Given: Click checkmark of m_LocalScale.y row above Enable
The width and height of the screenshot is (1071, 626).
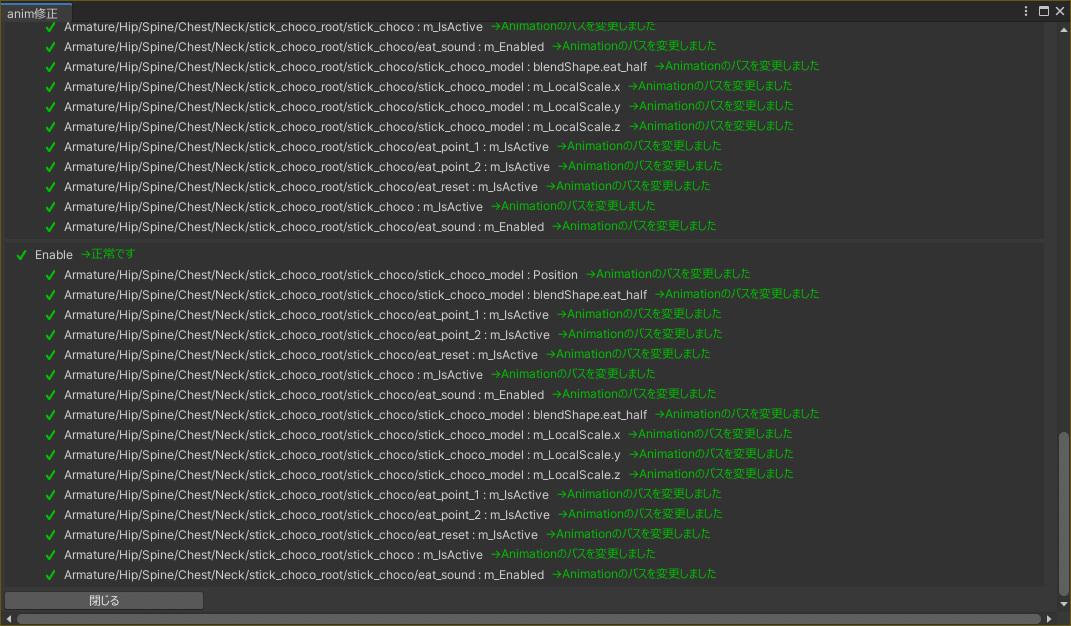Looking at the screenshot, I should 50,107.
